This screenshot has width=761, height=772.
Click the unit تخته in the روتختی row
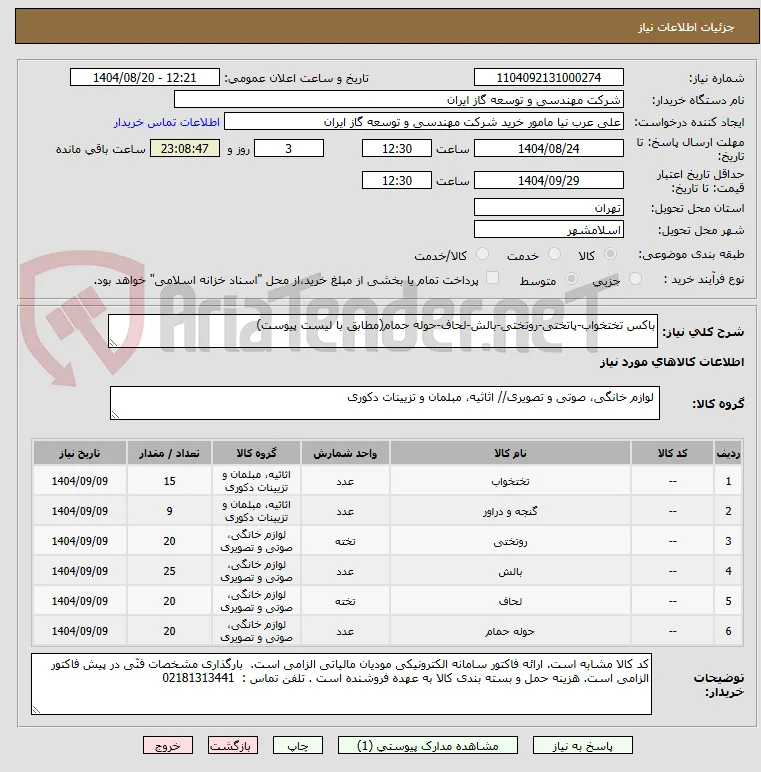tap(345, 541)
